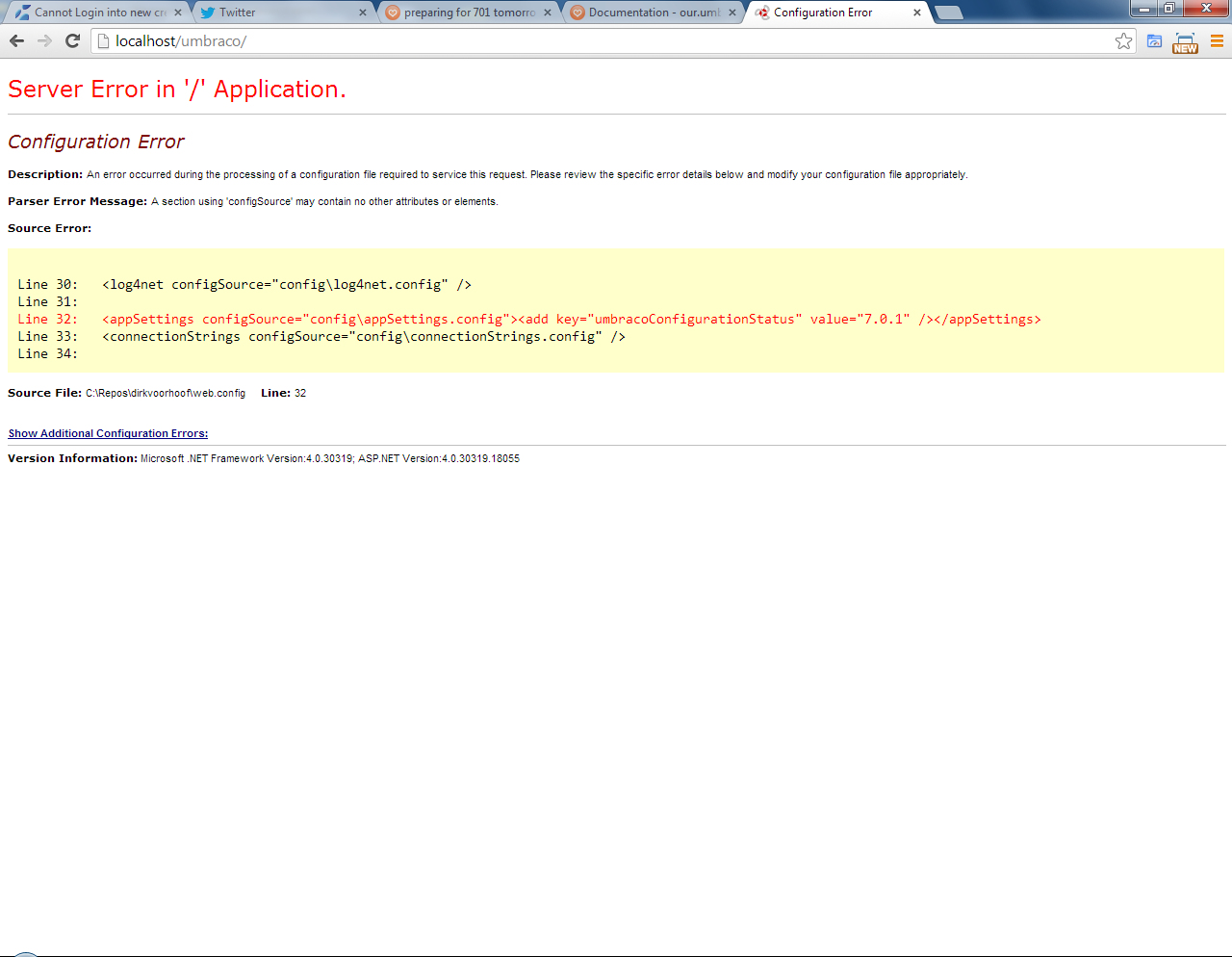Close the Twitter tab
Screen dimensions: 1232x957
(x=363, y=13)
